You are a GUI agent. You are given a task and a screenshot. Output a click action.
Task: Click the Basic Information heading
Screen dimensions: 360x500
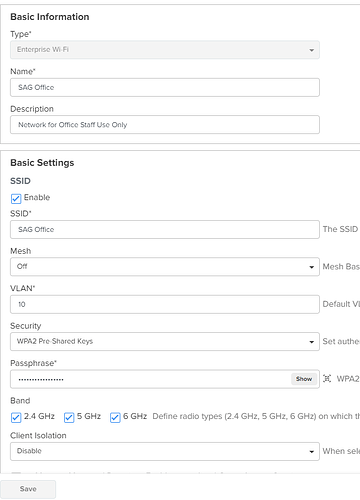[50, 17]
